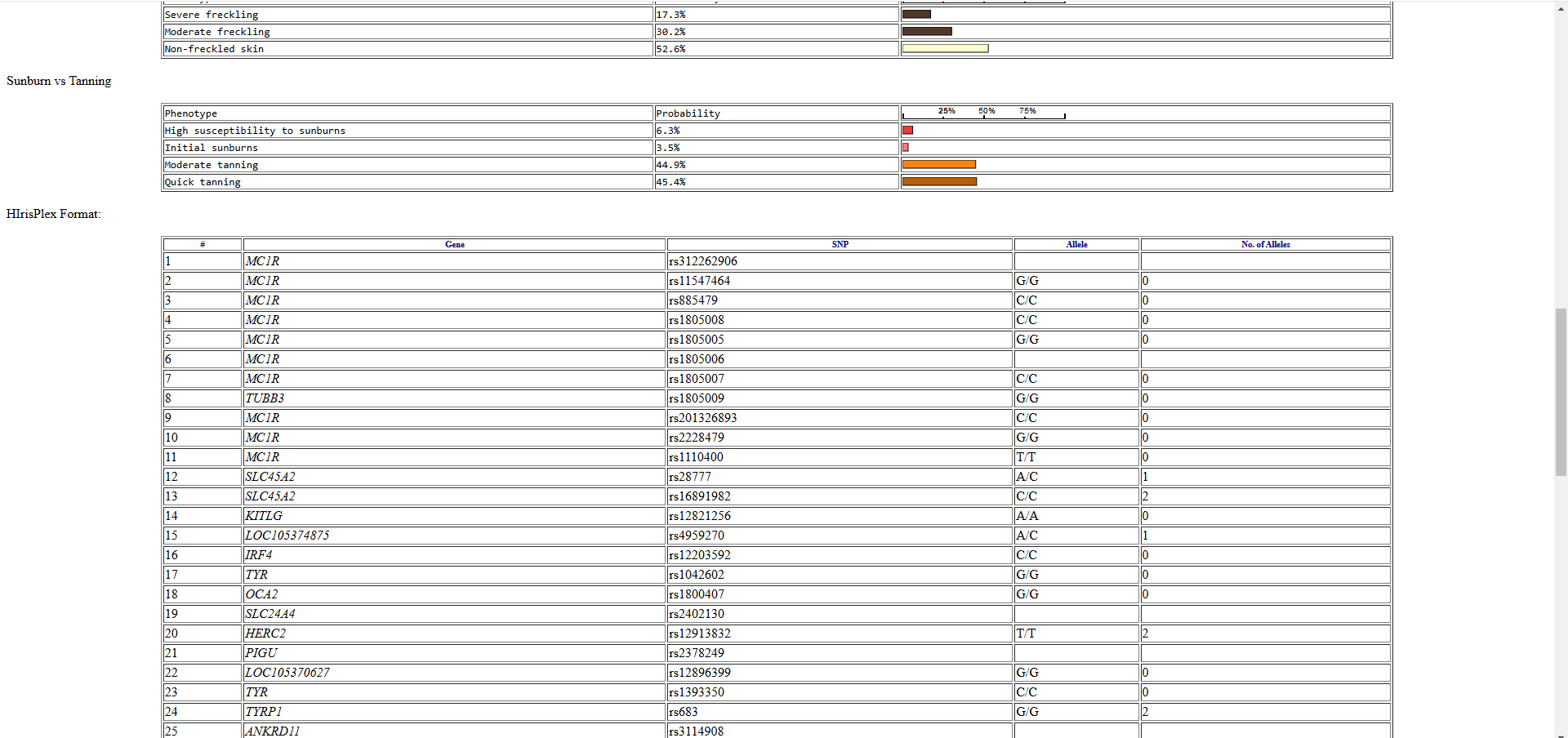This screenshot has height=738, width=1568.
Task: Select the rs12913832 HERC2 SNP entry
Action: point(701,634)
